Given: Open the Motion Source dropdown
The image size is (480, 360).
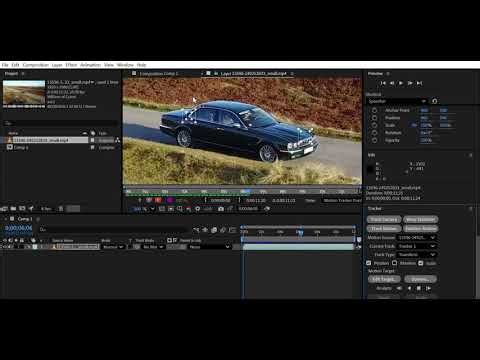Looking at the screenshot, I should point(417,238).
